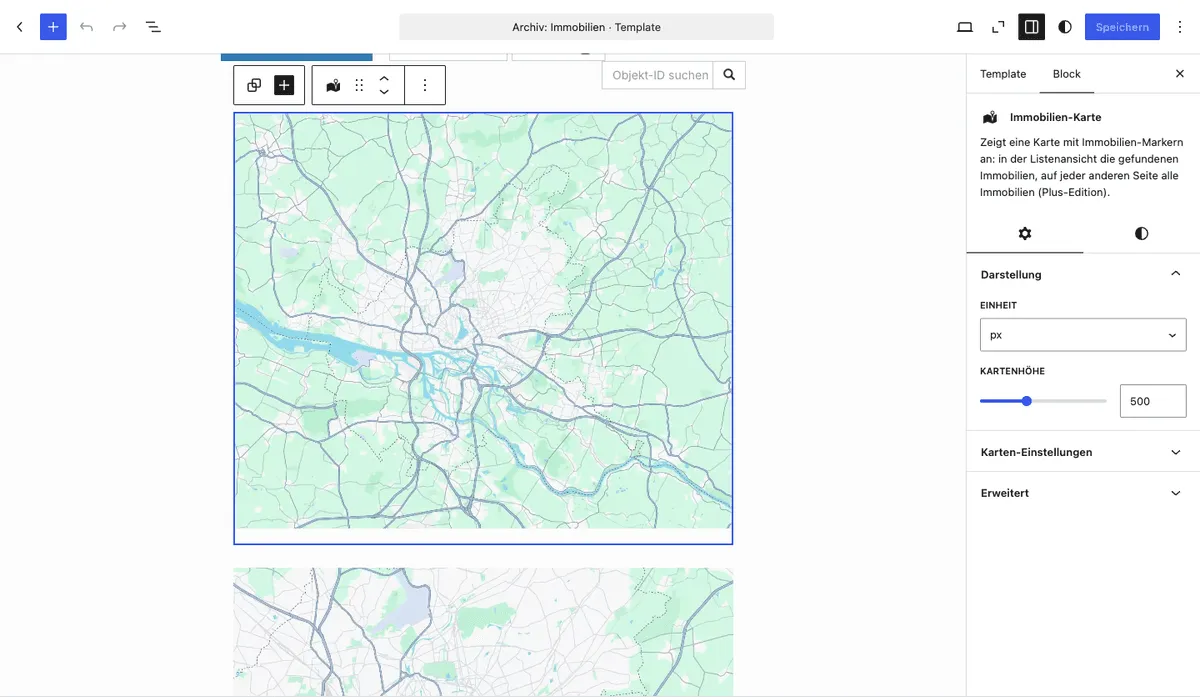Close the settings sidebar with X
The height and width of the screenshot is (697, 1200).
click(x=1179, y=74)
